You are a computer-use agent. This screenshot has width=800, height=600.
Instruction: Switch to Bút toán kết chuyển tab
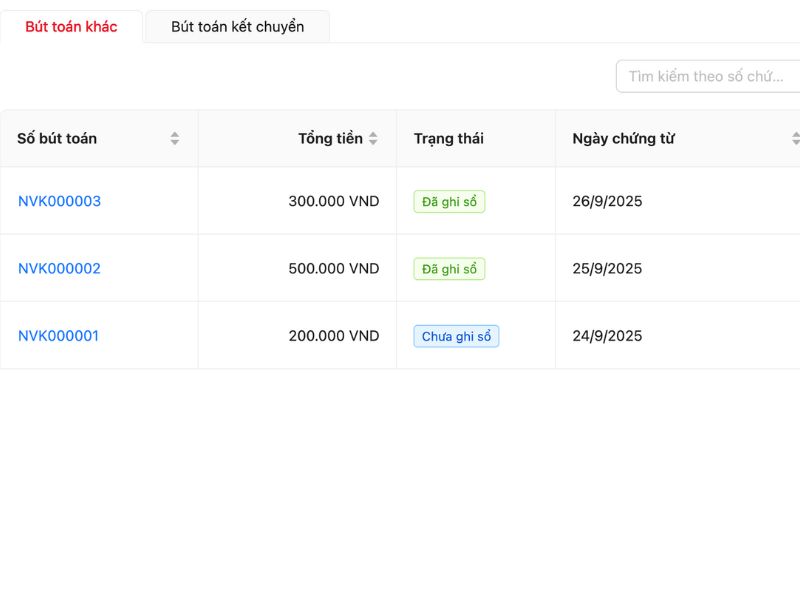237,27
